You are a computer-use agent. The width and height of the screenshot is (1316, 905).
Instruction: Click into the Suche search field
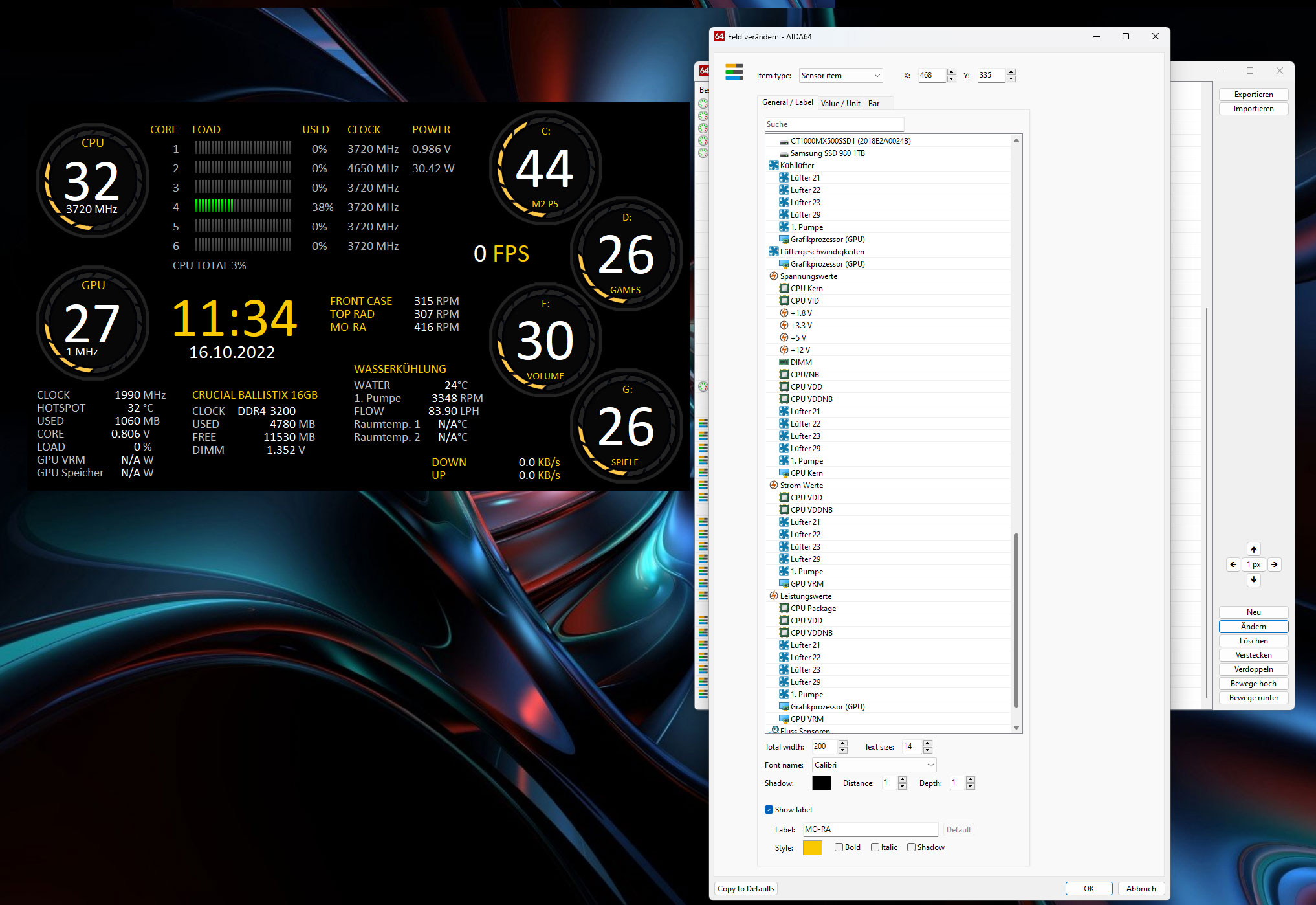coord(833,124)
